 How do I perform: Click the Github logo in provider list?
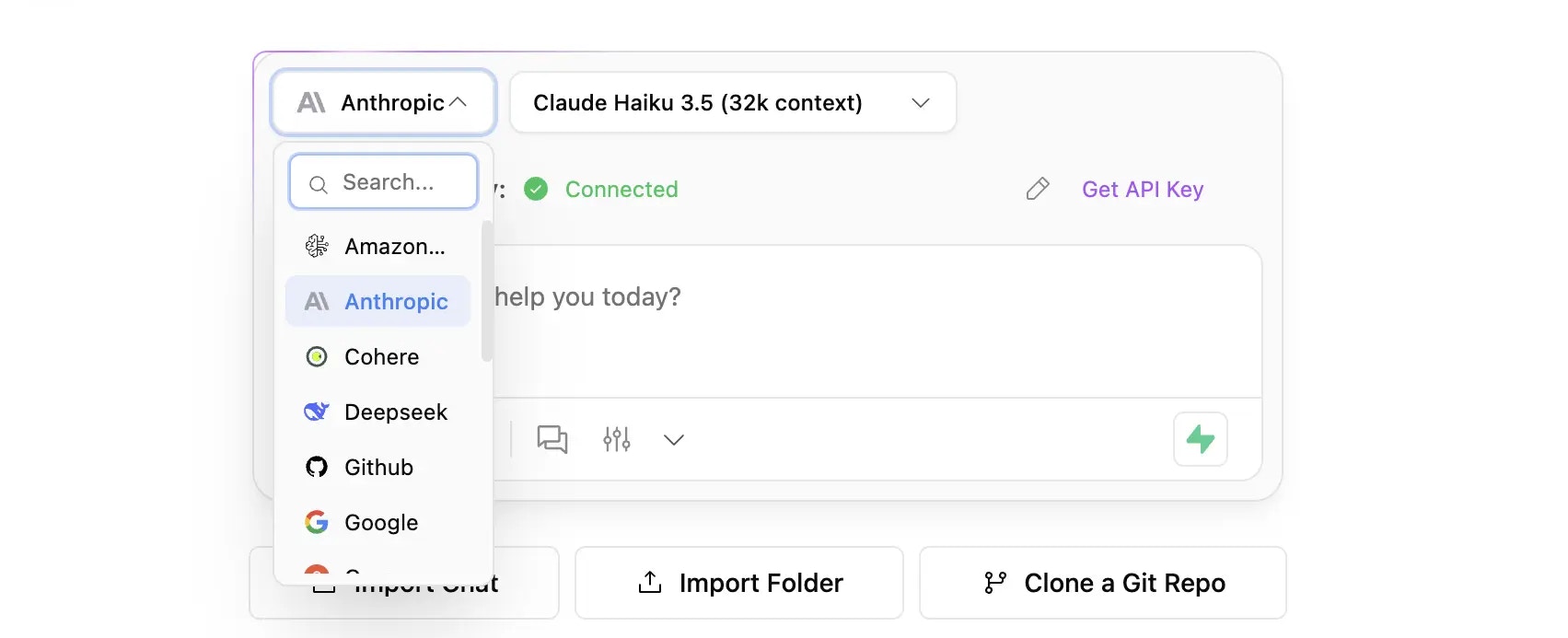click(316, 467)
